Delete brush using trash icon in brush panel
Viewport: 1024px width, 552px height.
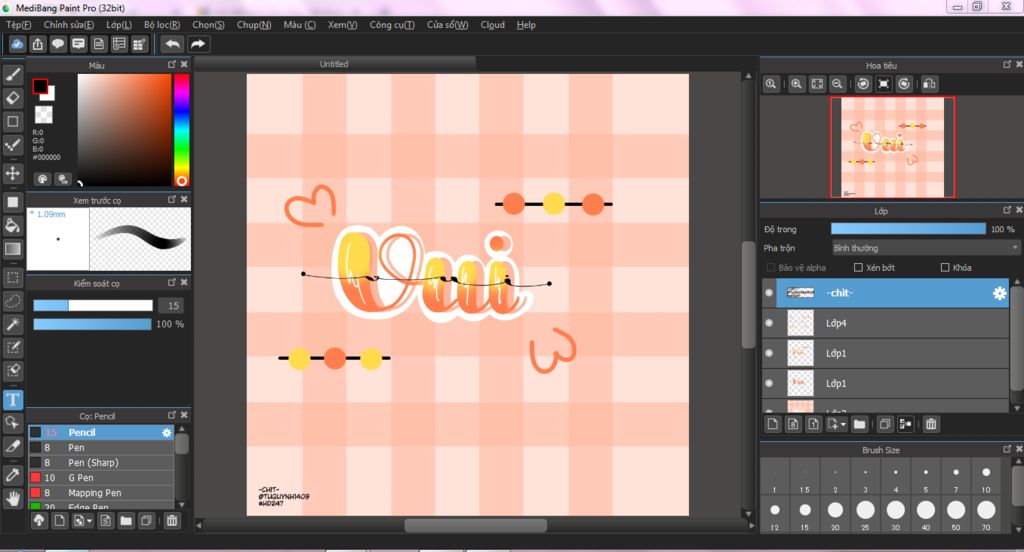pos(172,521)
